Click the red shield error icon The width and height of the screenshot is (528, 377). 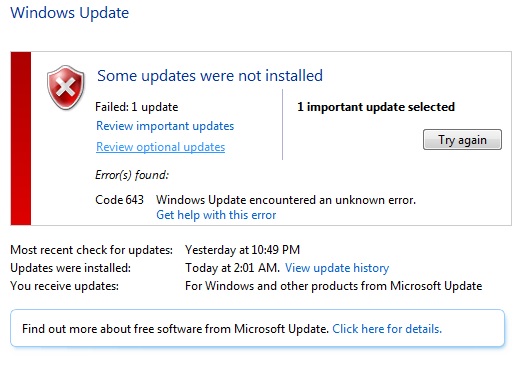pyautogui.click(x=66, y=88)
